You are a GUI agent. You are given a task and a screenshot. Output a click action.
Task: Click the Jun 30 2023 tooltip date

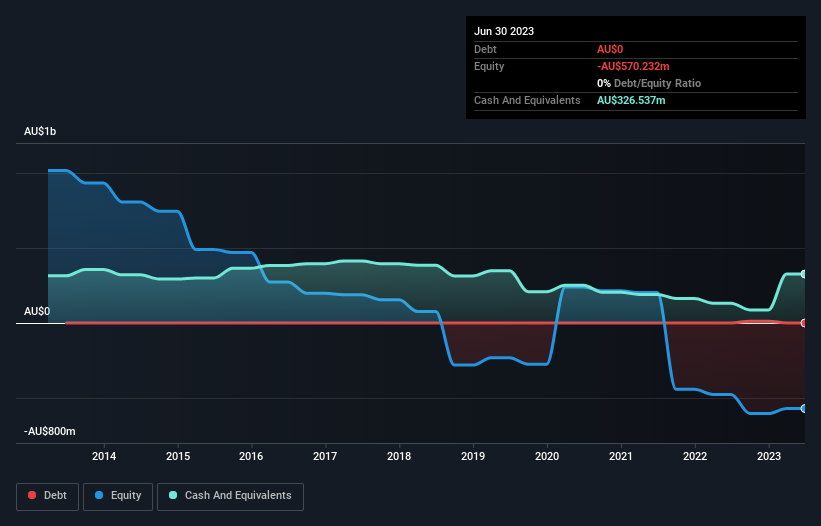tap(504, 31)
